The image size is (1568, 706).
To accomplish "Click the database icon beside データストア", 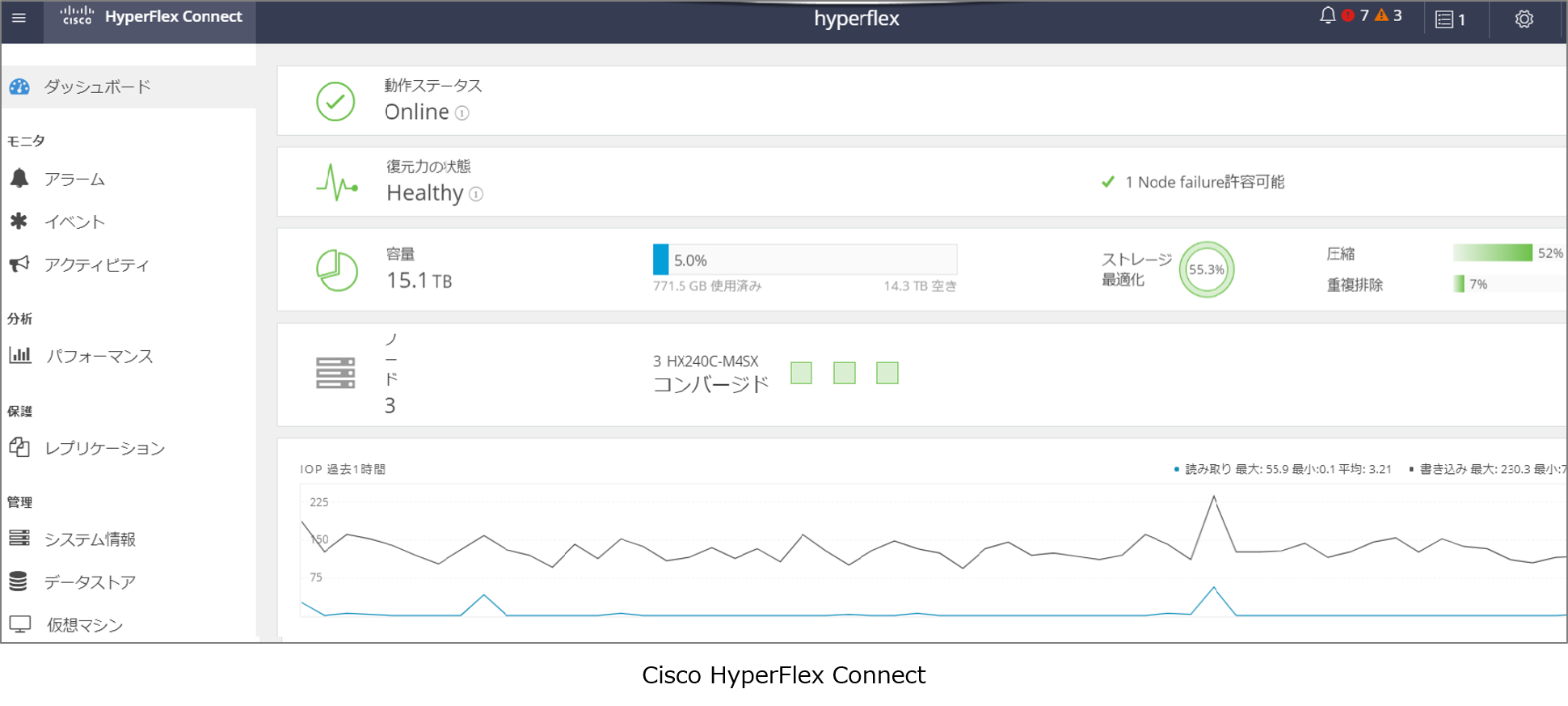I will (19, 581).
